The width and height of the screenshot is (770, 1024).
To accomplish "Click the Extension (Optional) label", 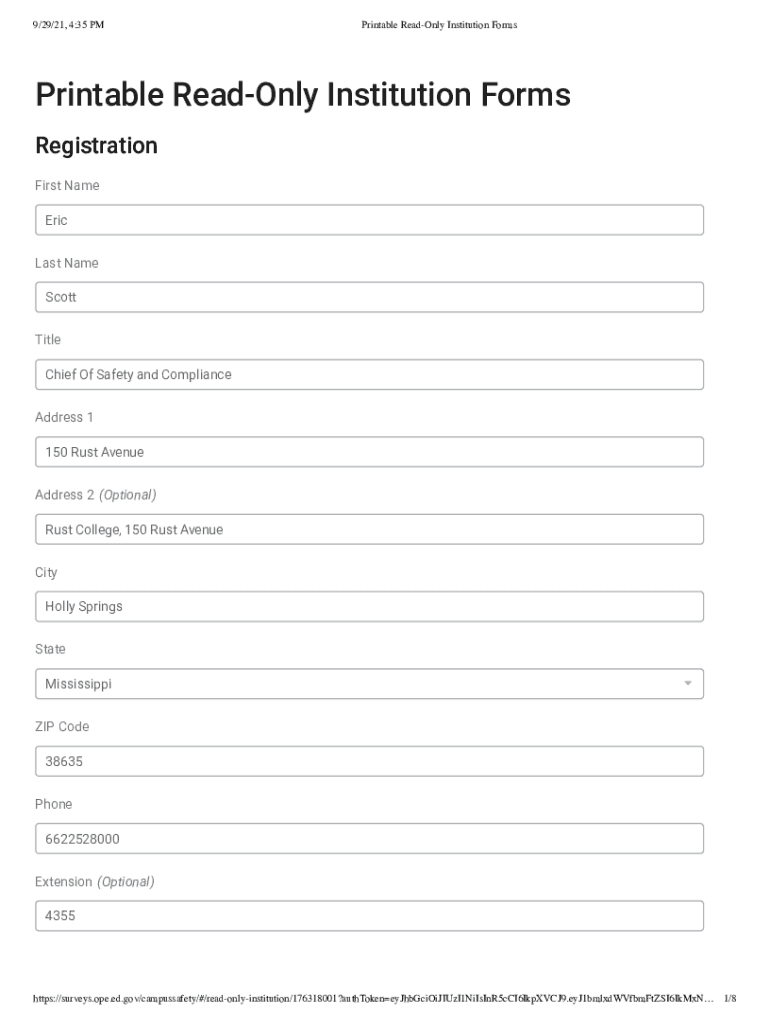I will click(x=94, y=882).
